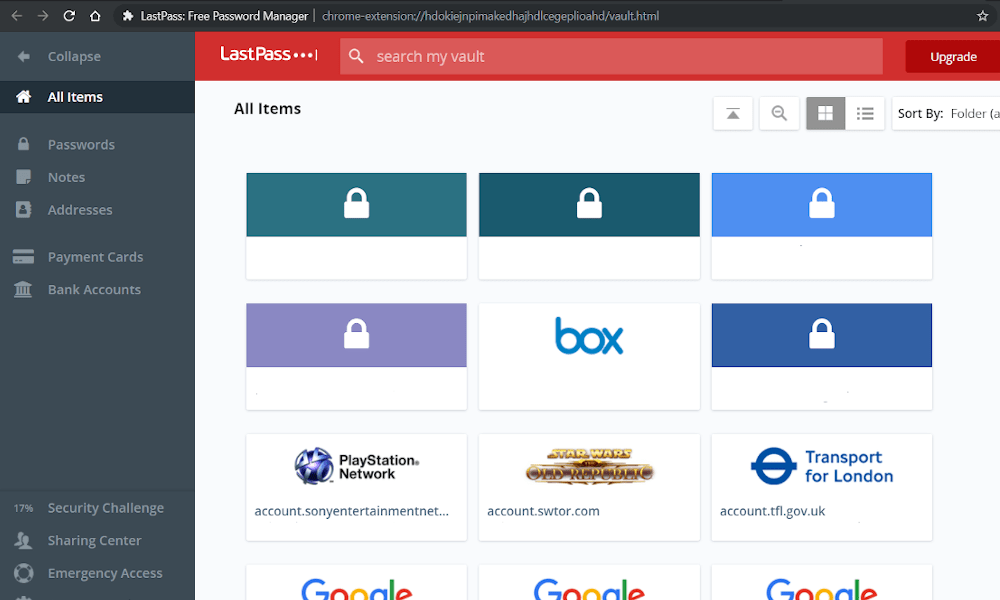Go forward in browser history
The height and width of the screenshot is (600, 1000).
pos(43,16)
